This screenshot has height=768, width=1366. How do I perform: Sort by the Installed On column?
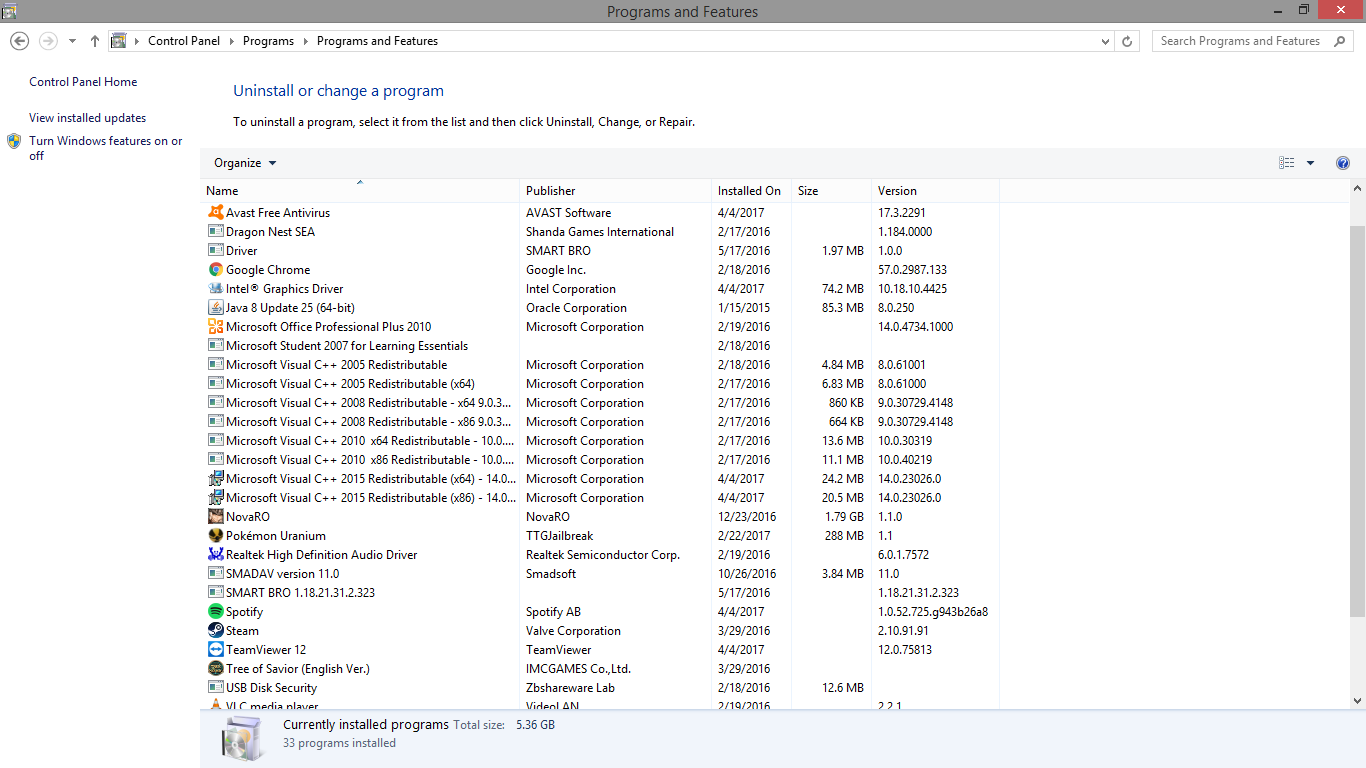[x=749, y=191]
